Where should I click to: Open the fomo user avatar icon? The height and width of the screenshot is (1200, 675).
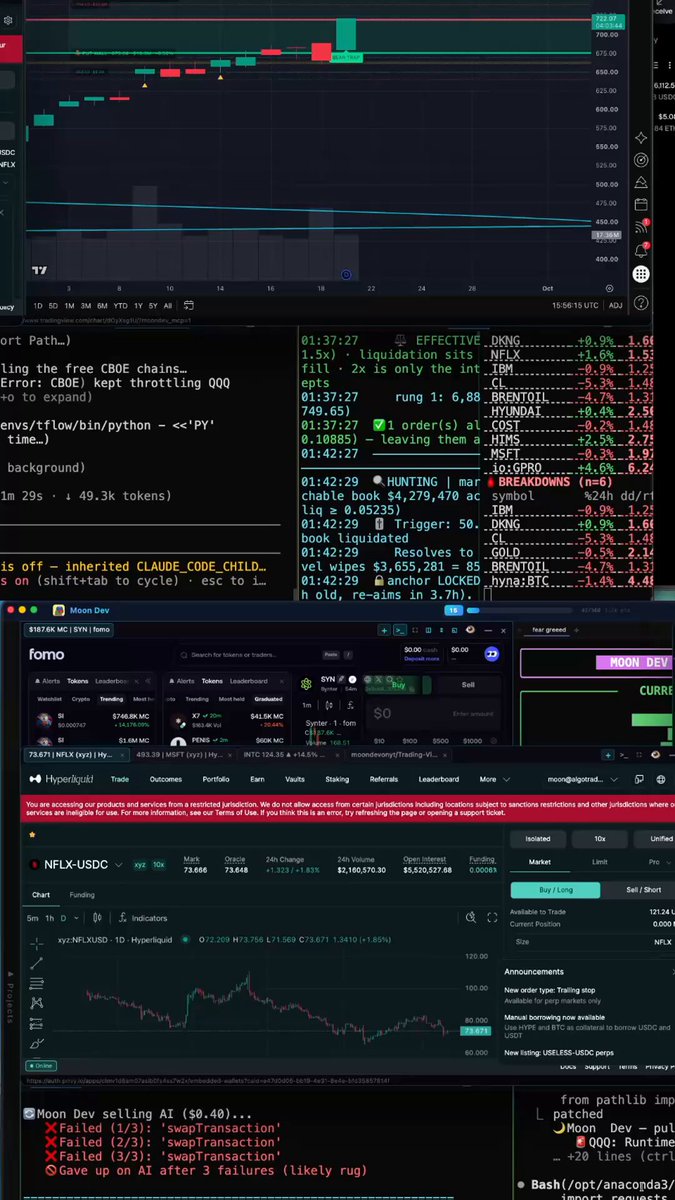coord(491,654)
